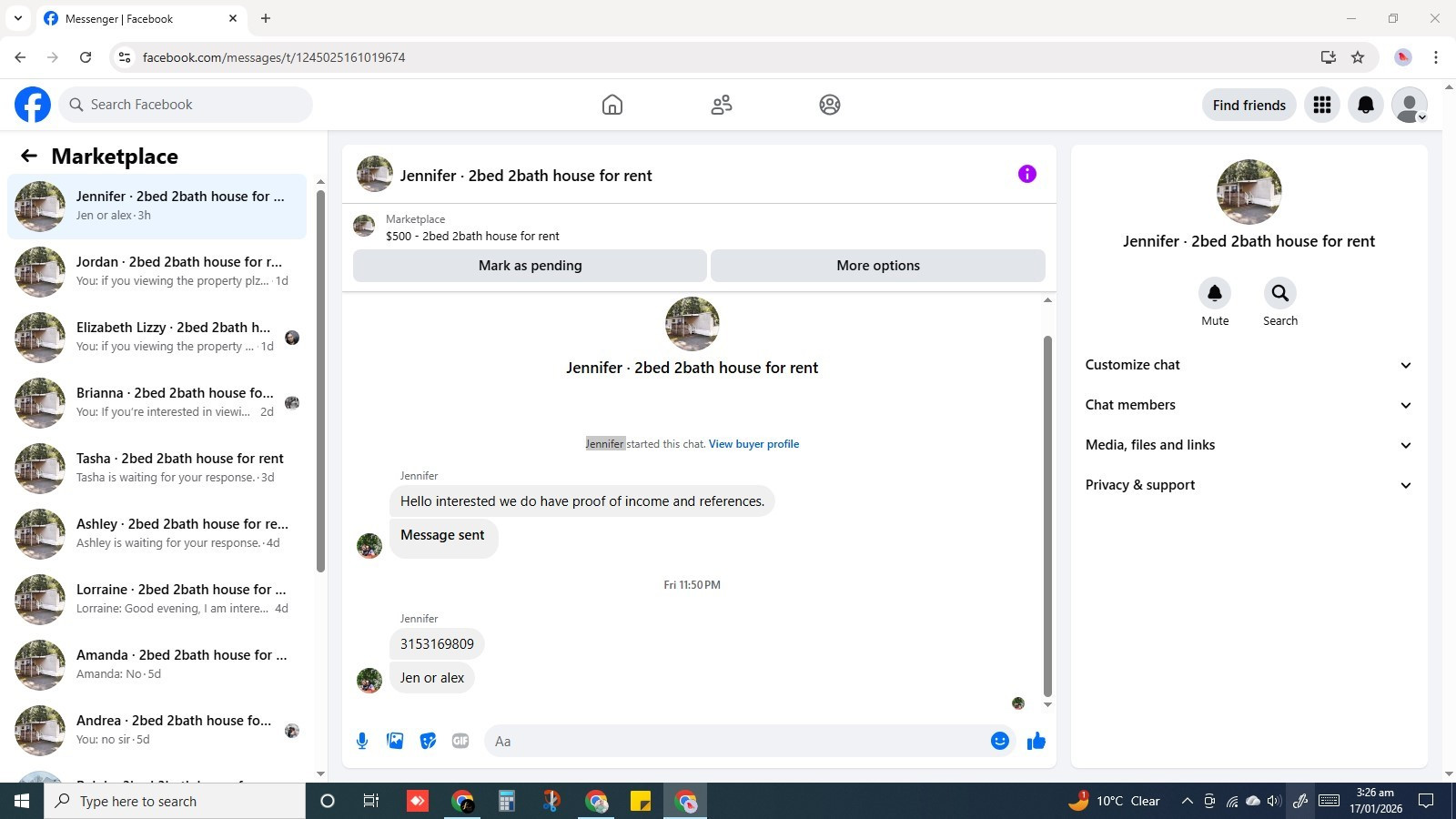Attach a photo file icon

coord(395,741)
